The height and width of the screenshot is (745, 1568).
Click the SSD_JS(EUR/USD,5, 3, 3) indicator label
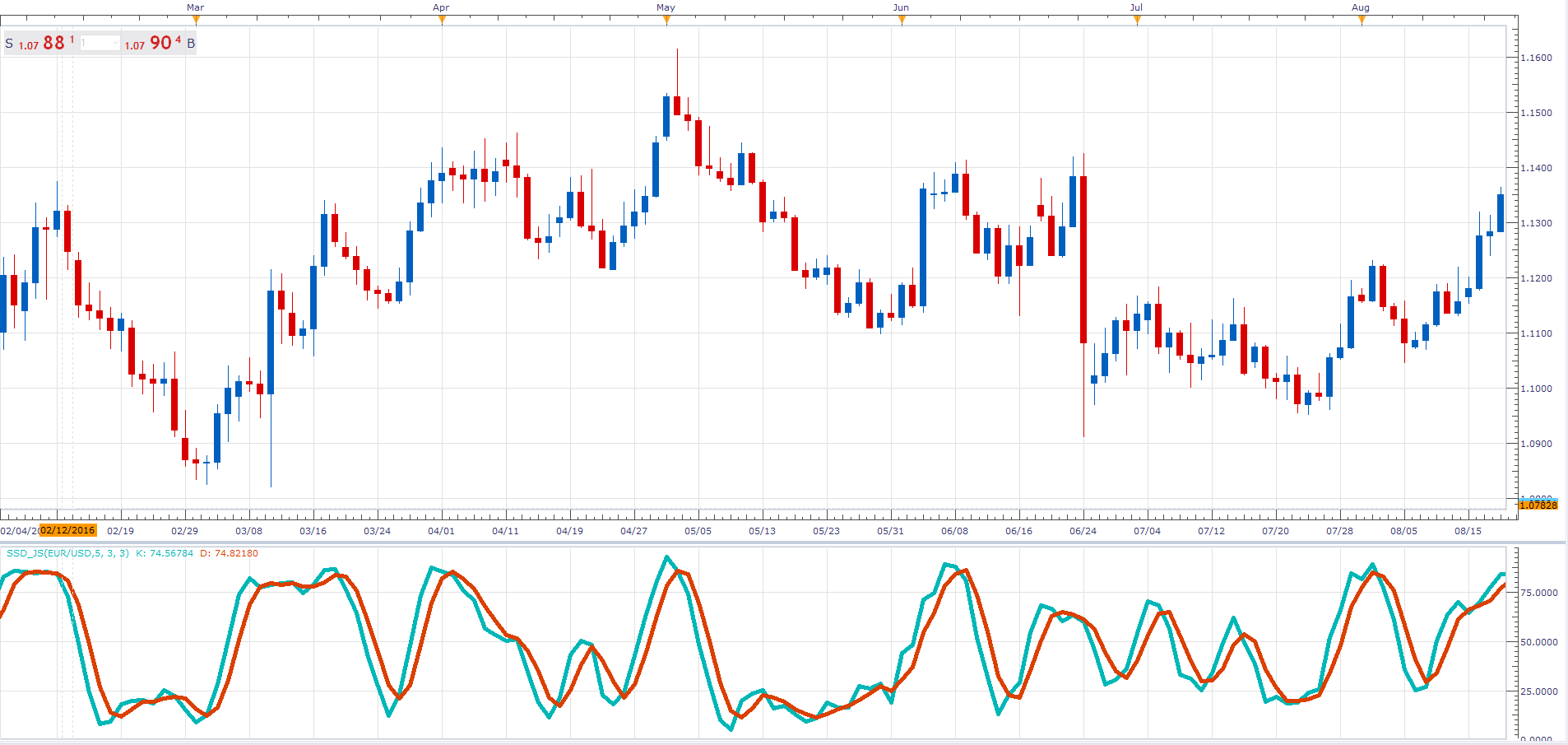coord(67,553)
